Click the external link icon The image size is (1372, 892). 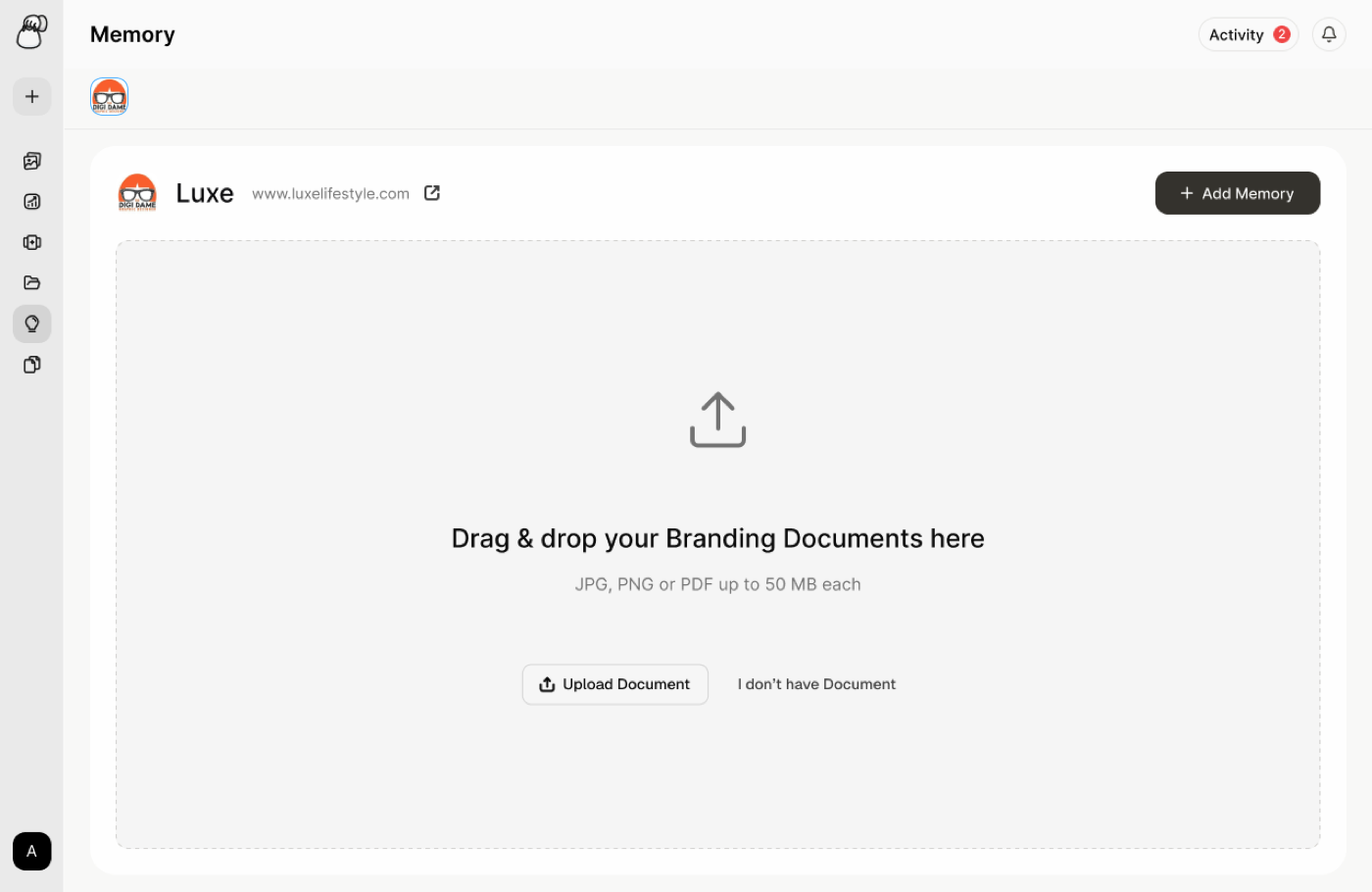click(432, 193)
